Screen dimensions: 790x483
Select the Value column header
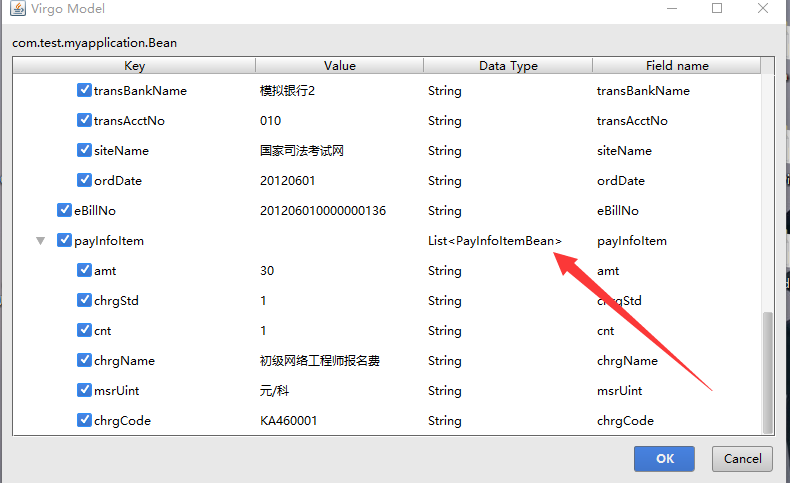click(340, 65)
